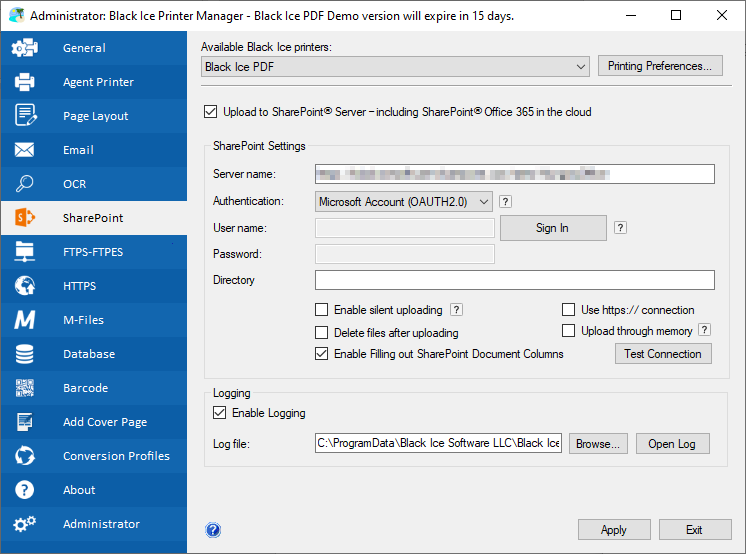Open the Barcode tab label
Image resolution: width=746 pixels, height=554 pixels.
86,388
